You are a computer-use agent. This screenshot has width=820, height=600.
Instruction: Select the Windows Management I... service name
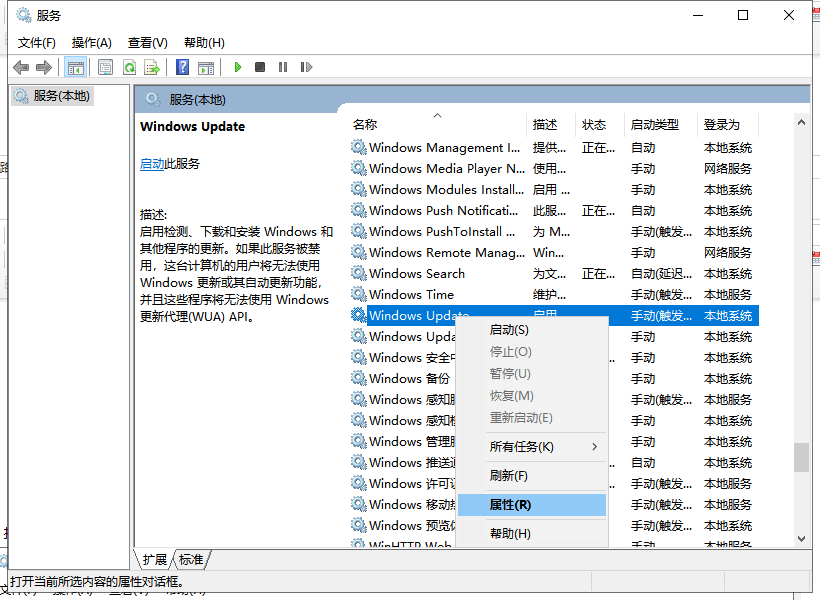[445, 148]
